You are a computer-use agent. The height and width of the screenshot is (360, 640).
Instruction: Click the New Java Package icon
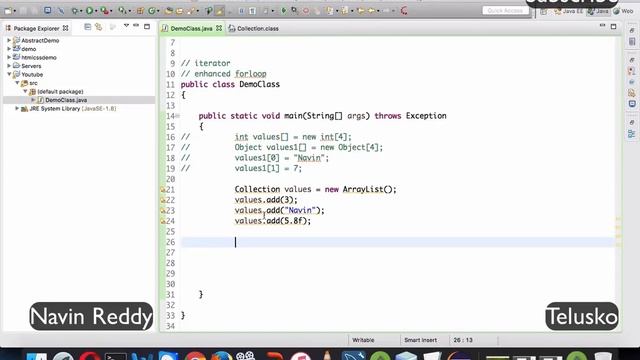tap(140, 11)
